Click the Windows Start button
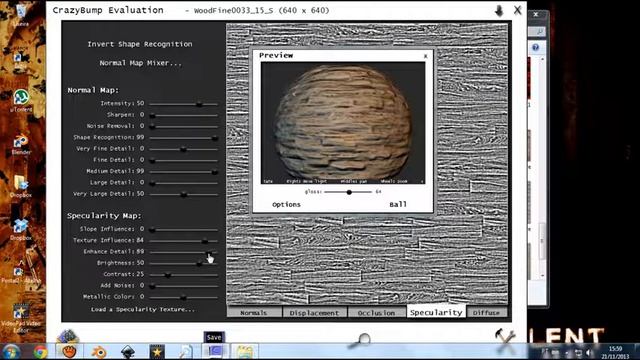The image size is (640, 360). pyautogui.click(x=11, y=351)
